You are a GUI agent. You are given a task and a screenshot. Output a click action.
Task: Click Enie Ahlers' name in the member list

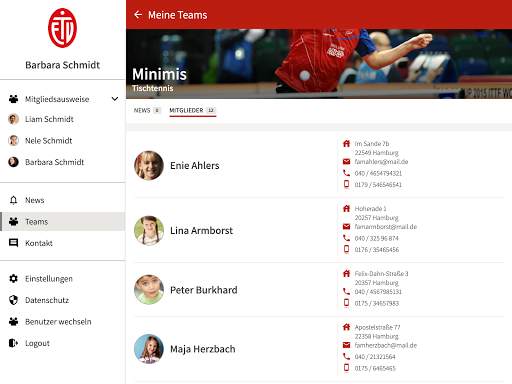coord(195,166)
